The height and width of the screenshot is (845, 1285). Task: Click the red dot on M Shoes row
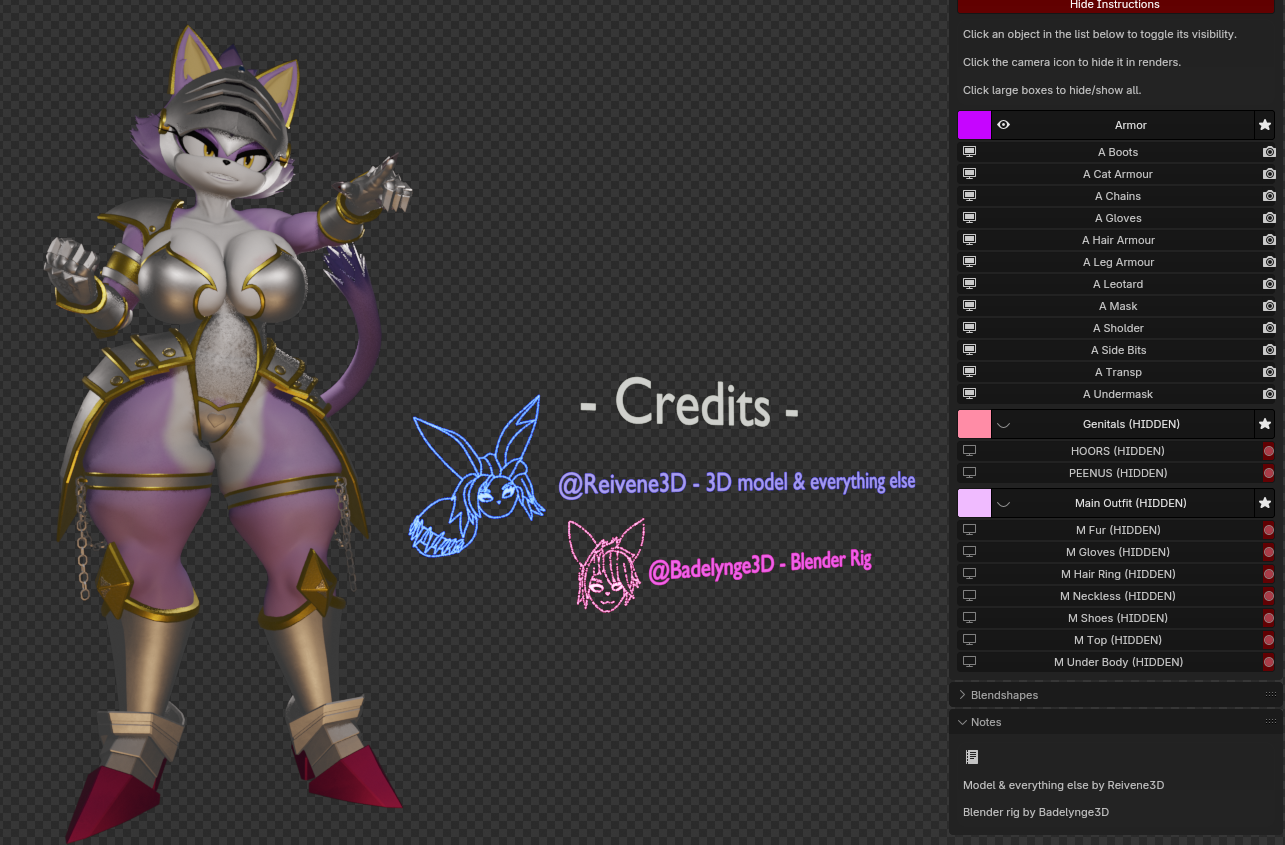(1269, 618)
